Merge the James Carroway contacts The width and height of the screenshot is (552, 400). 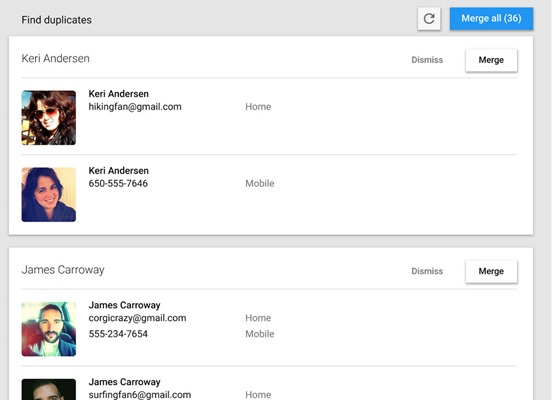[x=491, y=271]
